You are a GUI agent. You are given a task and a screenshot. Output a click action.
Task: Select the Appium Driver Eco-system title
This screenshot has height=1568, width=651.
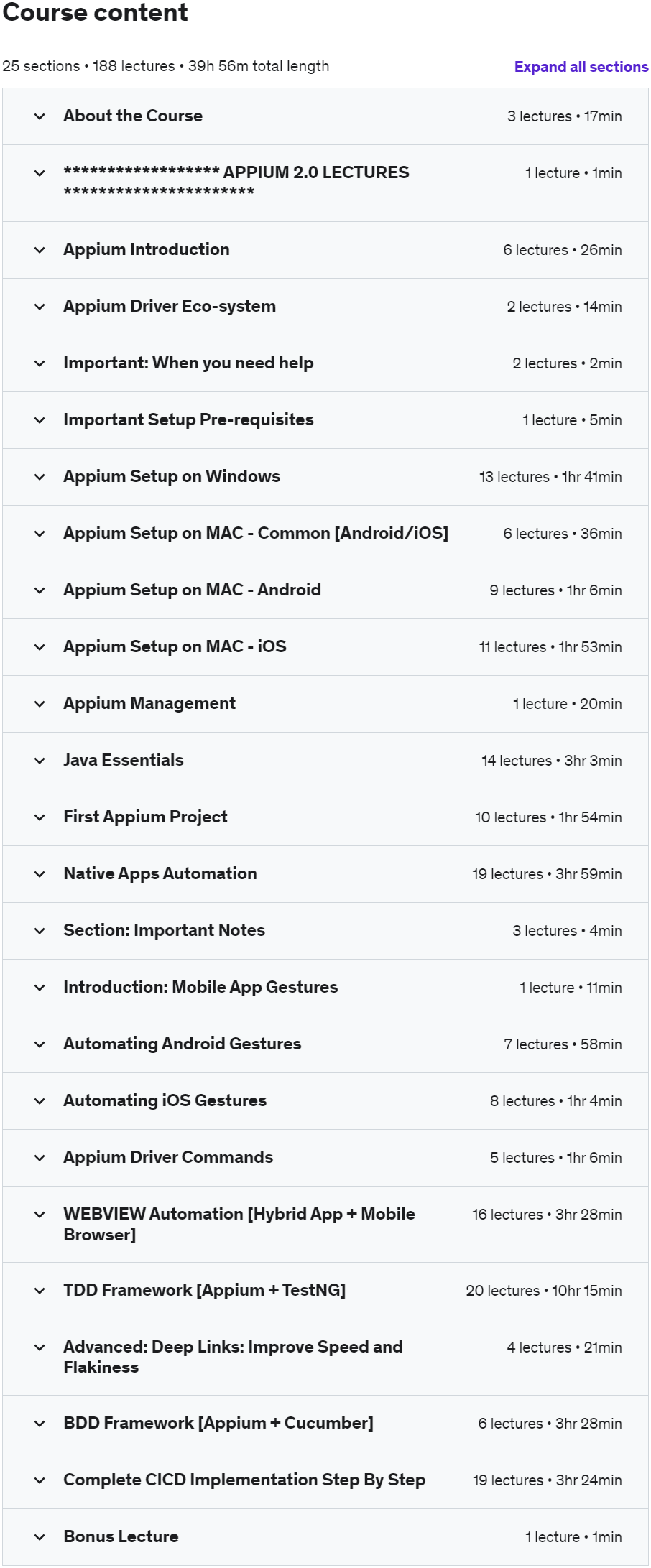tap(170, 306)
